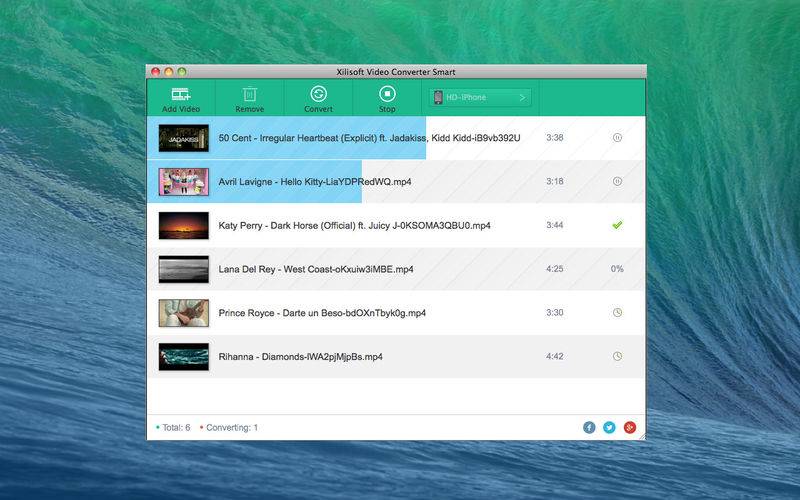Pause the 50 Cent video conversion

tap(617, 137)
